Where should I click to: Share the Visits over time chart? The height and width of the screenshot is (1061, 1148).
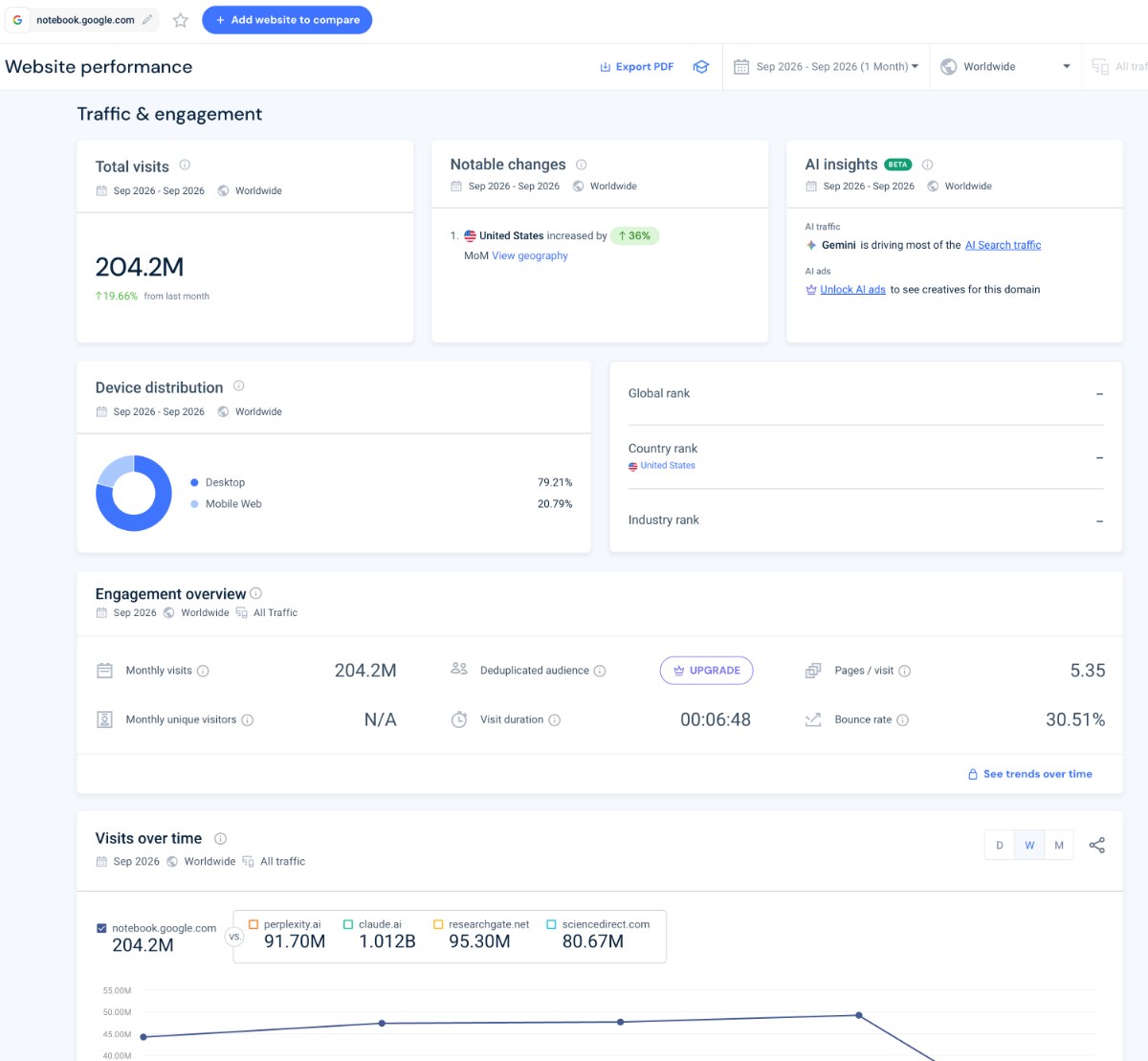point(1097,845)
